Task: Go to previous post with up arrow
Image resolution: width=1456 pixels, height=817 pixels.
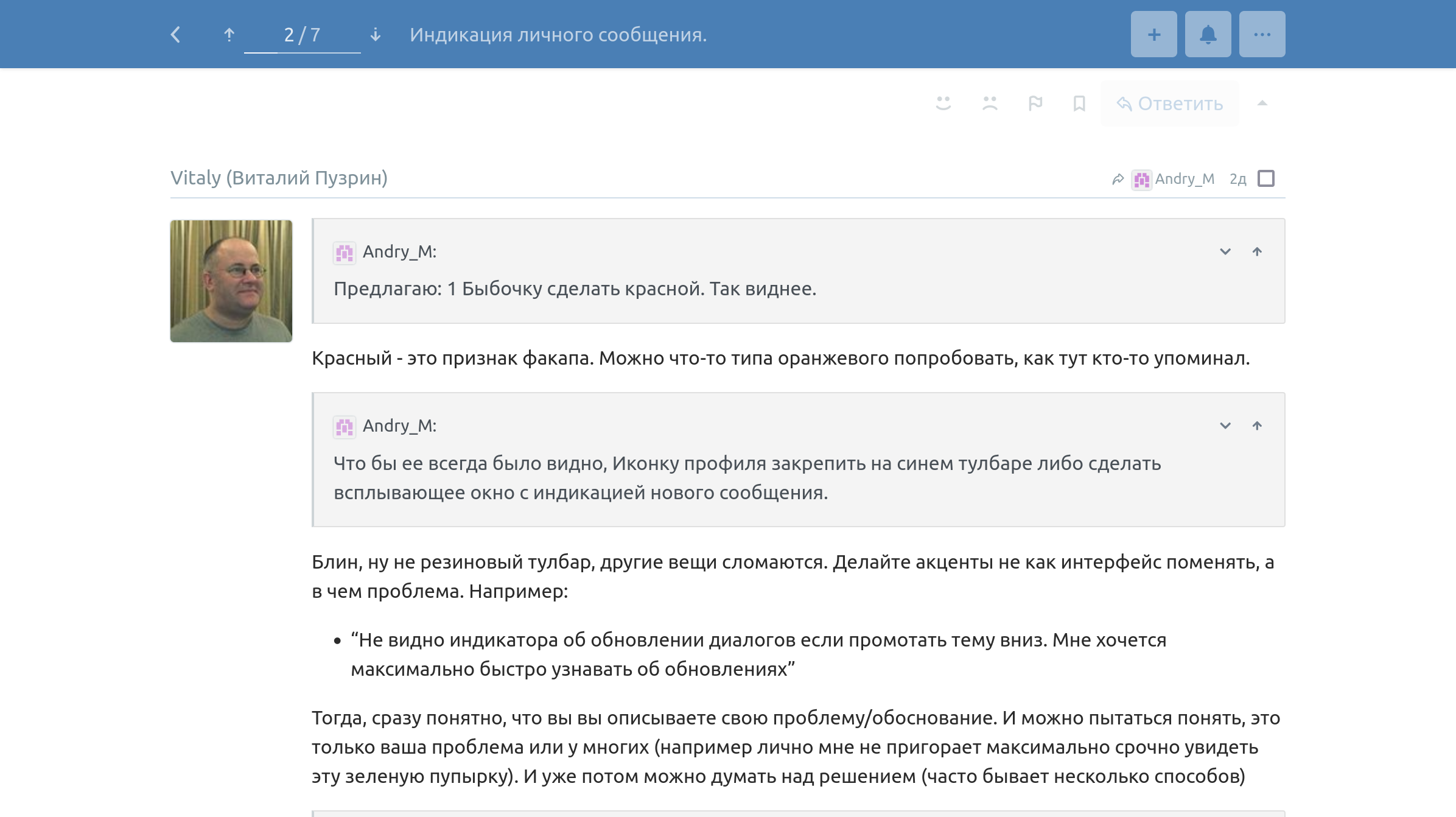Action: click(229, 35)
